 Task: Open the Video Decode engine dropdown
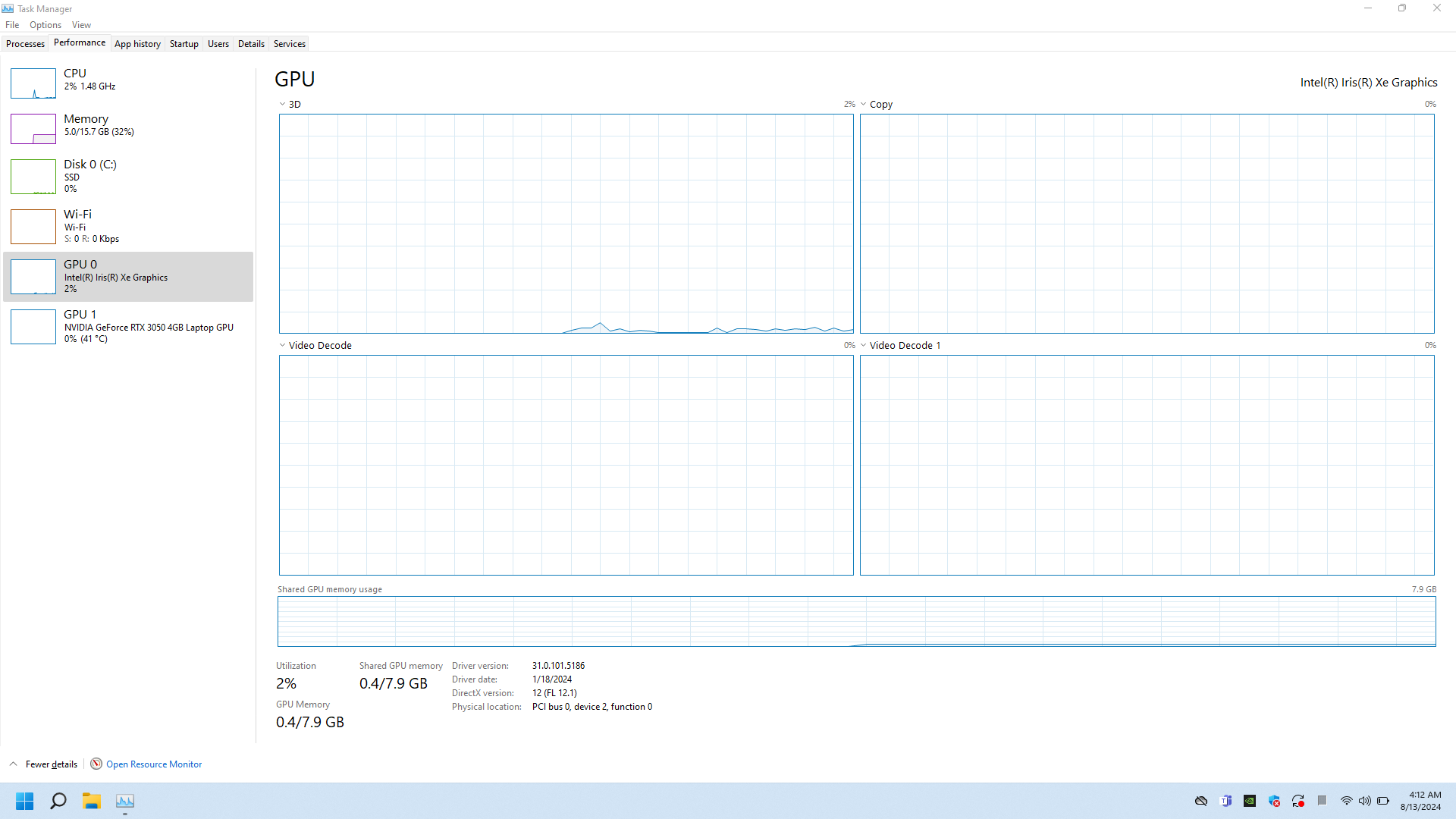click(282, 346)
